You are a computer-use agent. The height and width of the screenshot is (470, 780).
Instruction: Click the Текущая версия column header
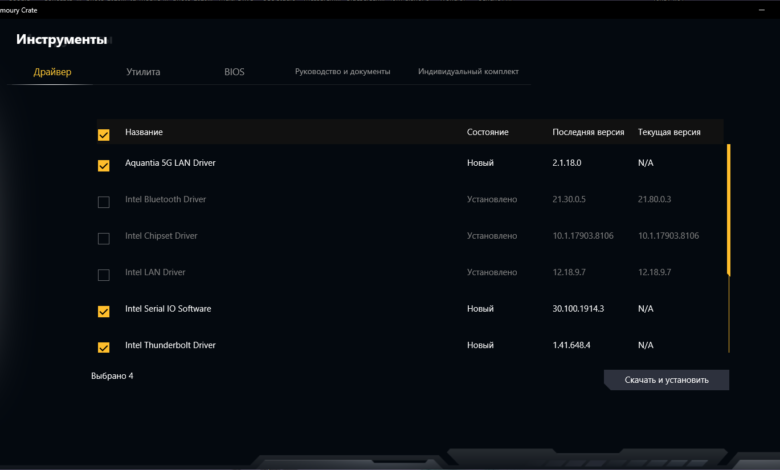point(669,132)
